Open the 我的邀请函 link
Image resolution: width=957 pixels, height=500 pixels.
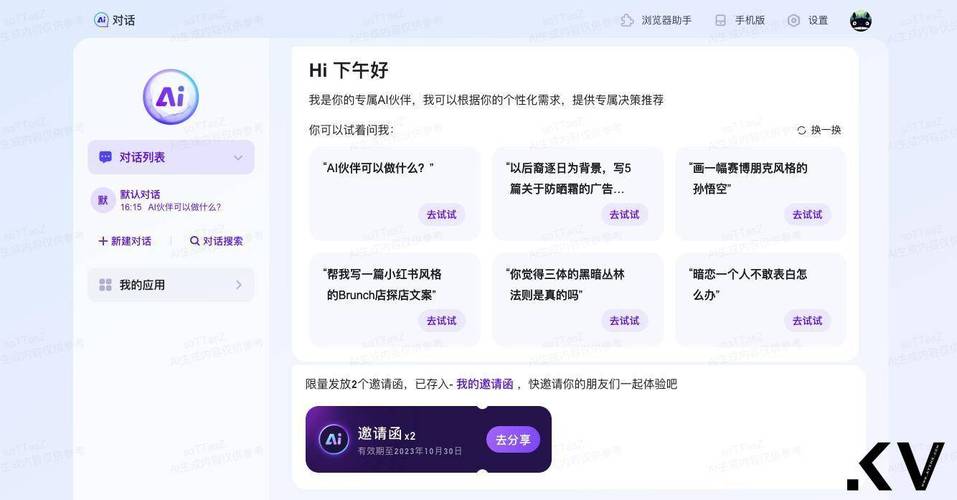(x=485, y=384)
